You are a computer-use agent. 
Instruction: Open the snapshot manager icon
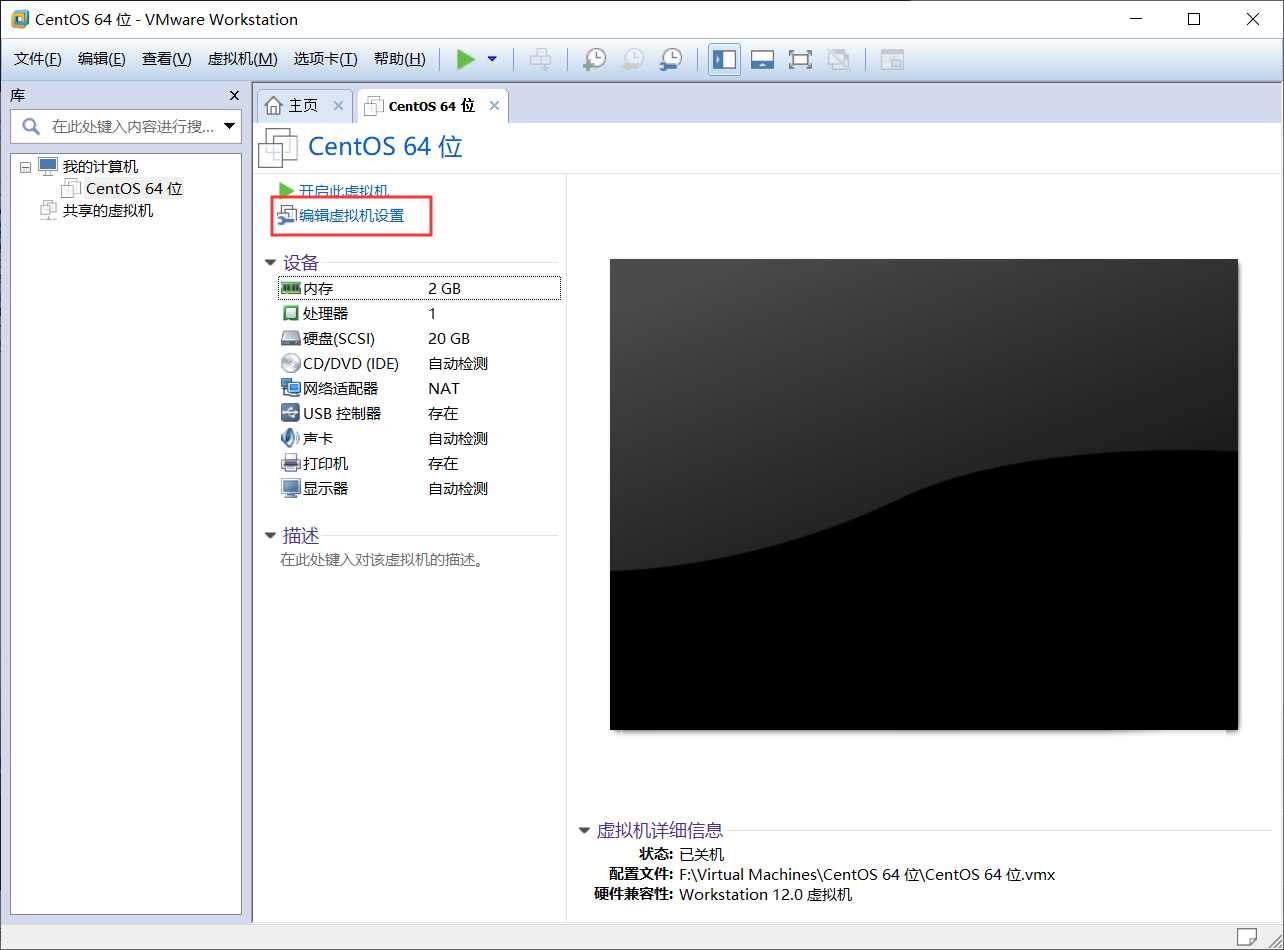coord(671,59)
